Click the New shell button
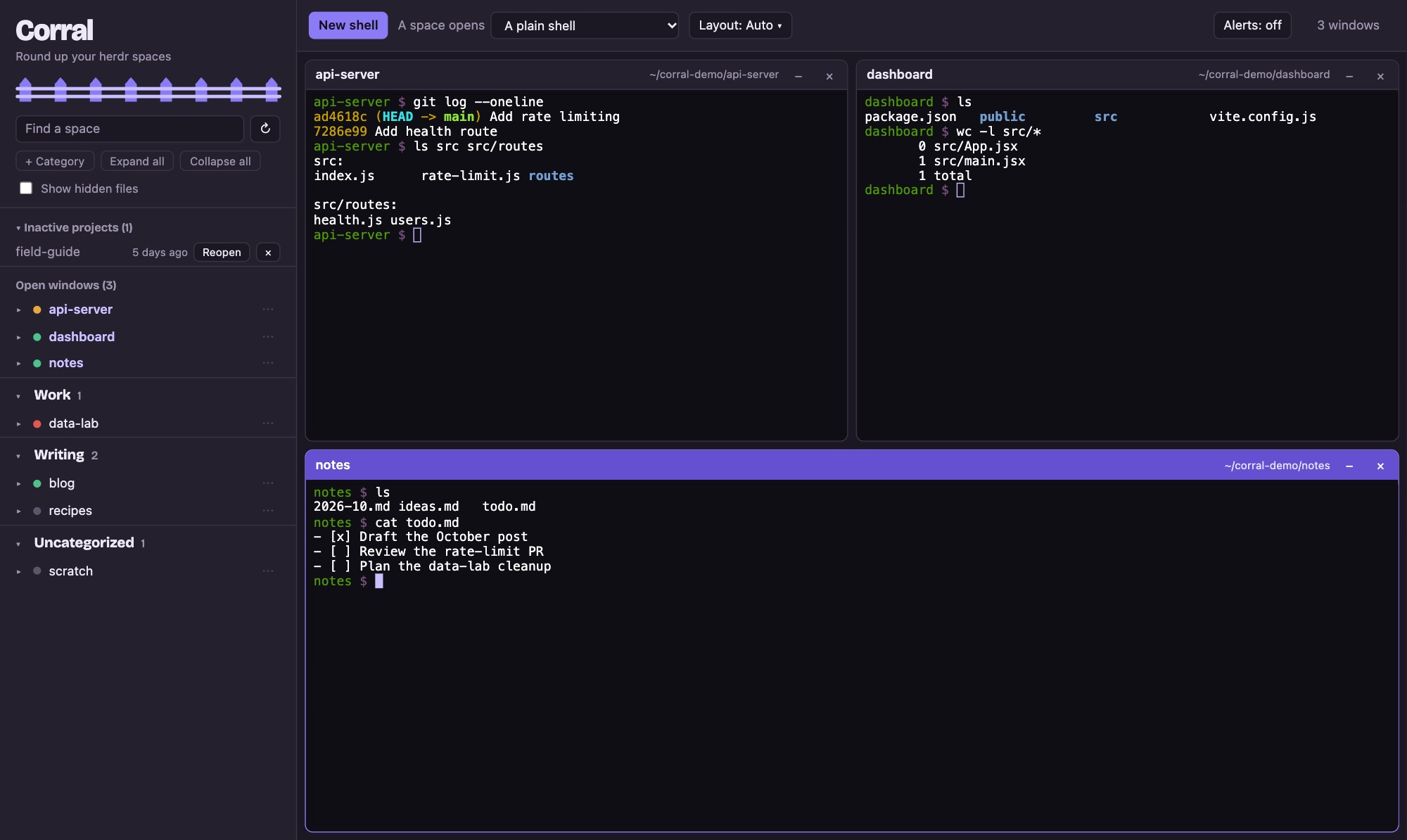This screenshot has width=1407, height=840. (x=348, y=25)
